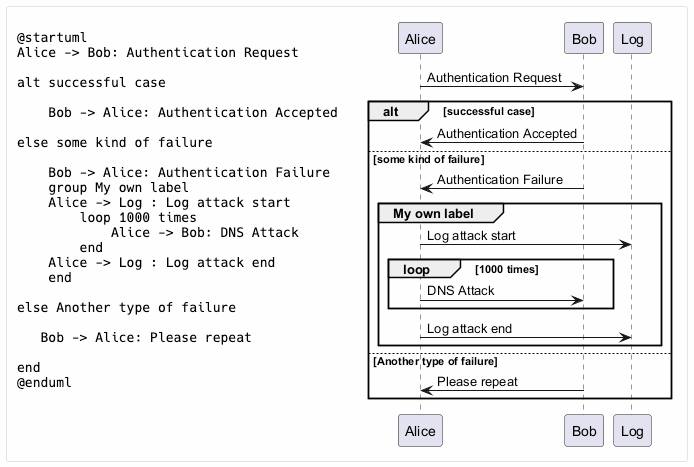Click the @startuml line in code
Viewport: 694px width, 467px height.
point(52,37)
